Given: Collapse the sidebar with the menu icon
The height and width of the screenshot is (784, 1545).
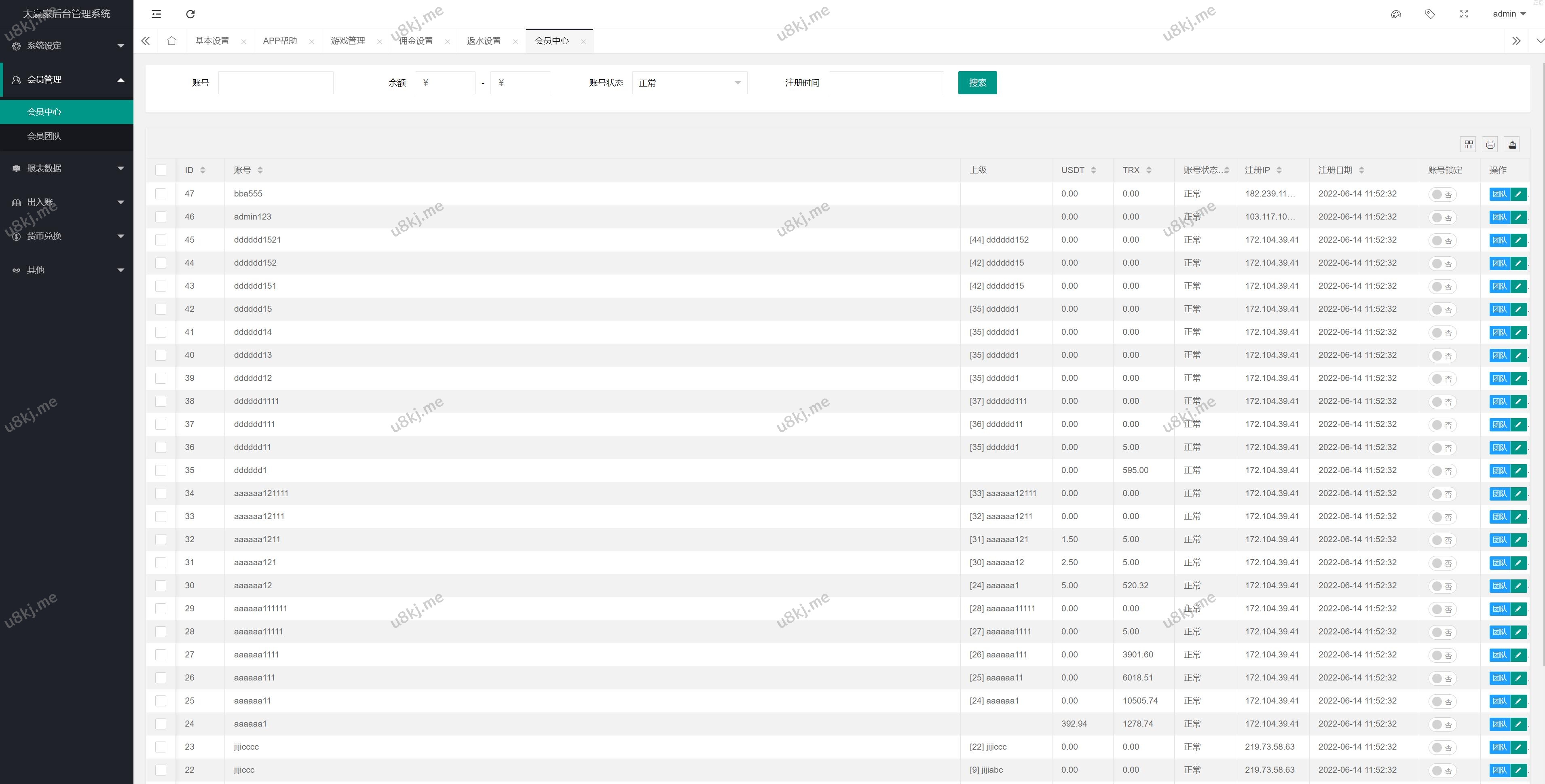Looking at the screenshot, I should [x=156, y=14].
